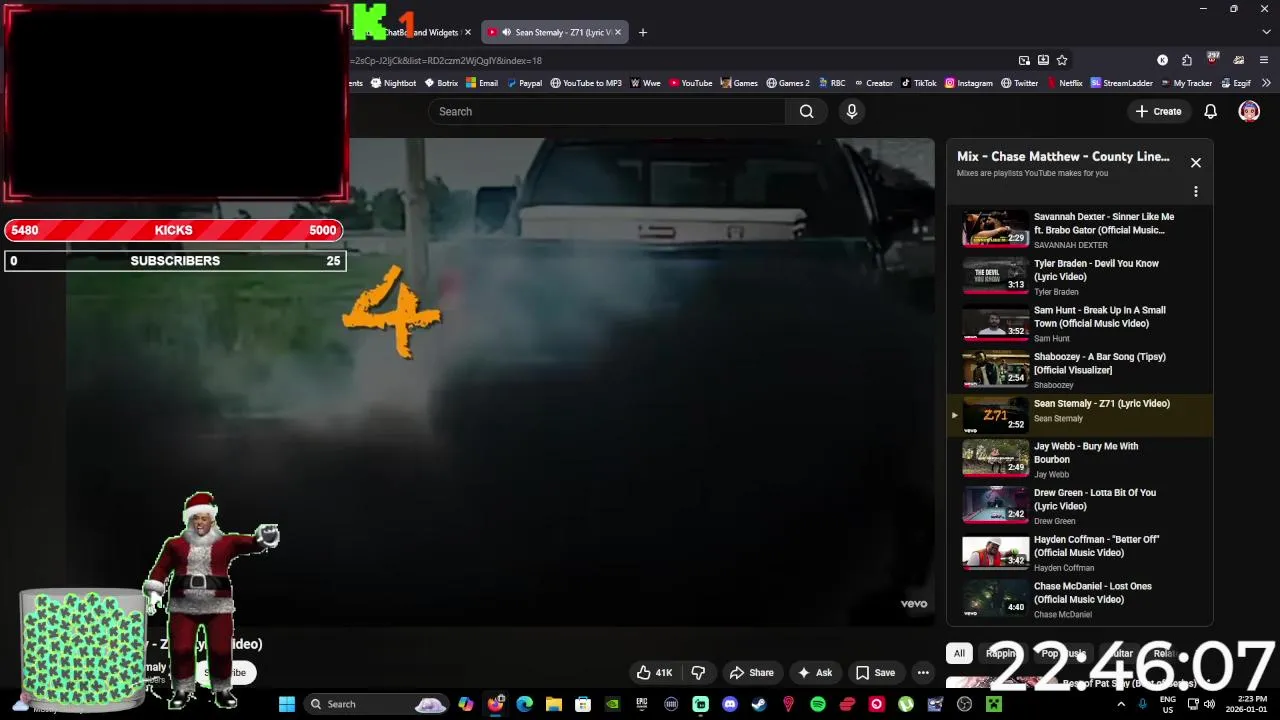1280x720 pixels.
Task: Click the Ask button
Action: pyautogui.click(x=814, y=672)
